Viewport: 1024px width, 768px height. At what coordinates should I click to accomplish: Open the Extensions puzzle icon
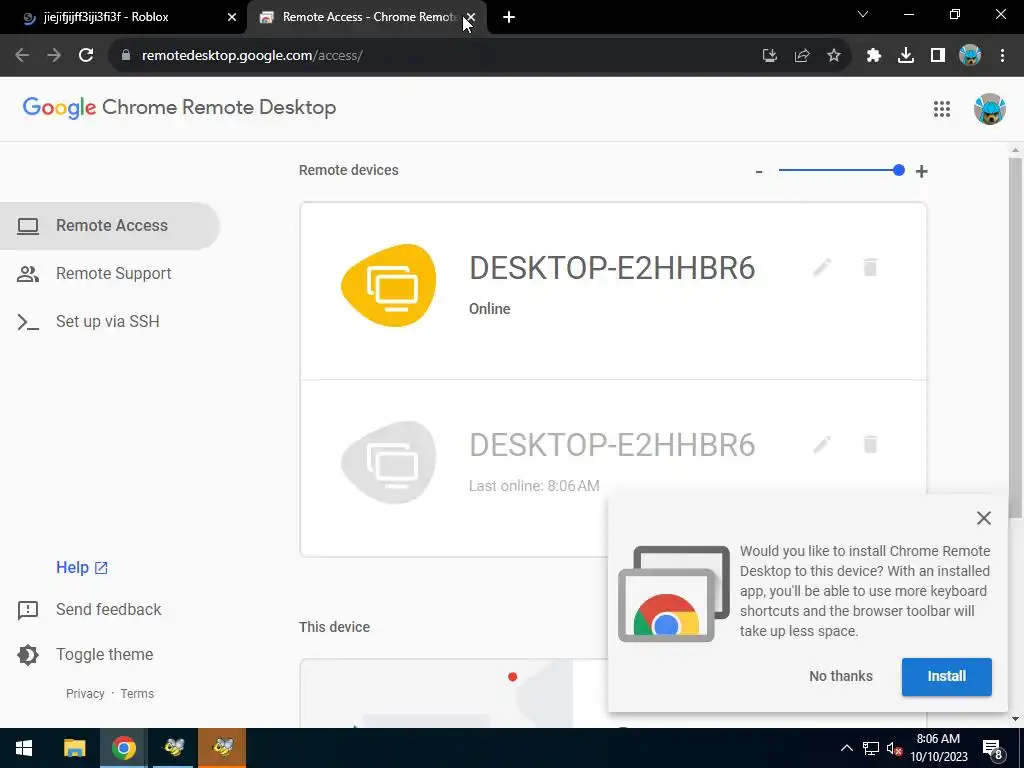point(874,56)
